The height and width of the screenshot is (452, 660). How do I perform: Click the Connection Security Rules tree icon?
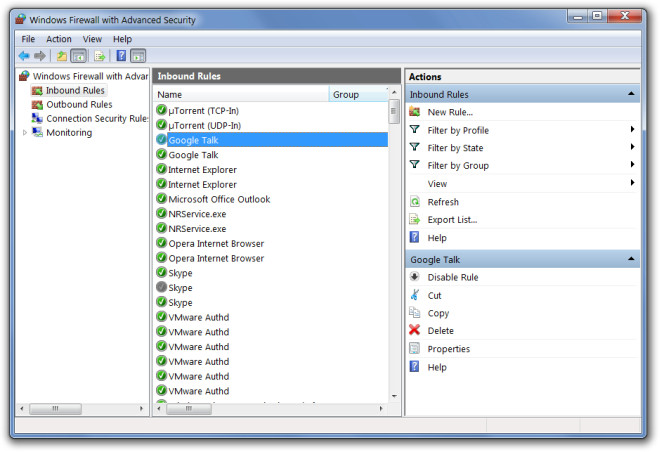pos(37,118)
